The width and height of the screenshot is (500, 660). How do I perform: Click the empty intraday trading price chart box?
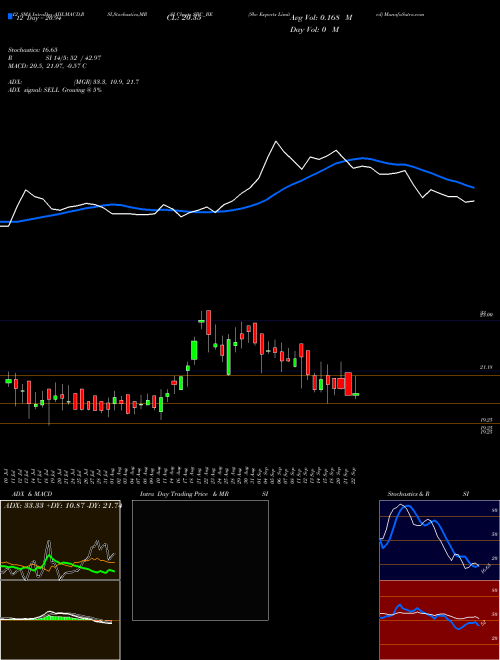click(200, 560)
